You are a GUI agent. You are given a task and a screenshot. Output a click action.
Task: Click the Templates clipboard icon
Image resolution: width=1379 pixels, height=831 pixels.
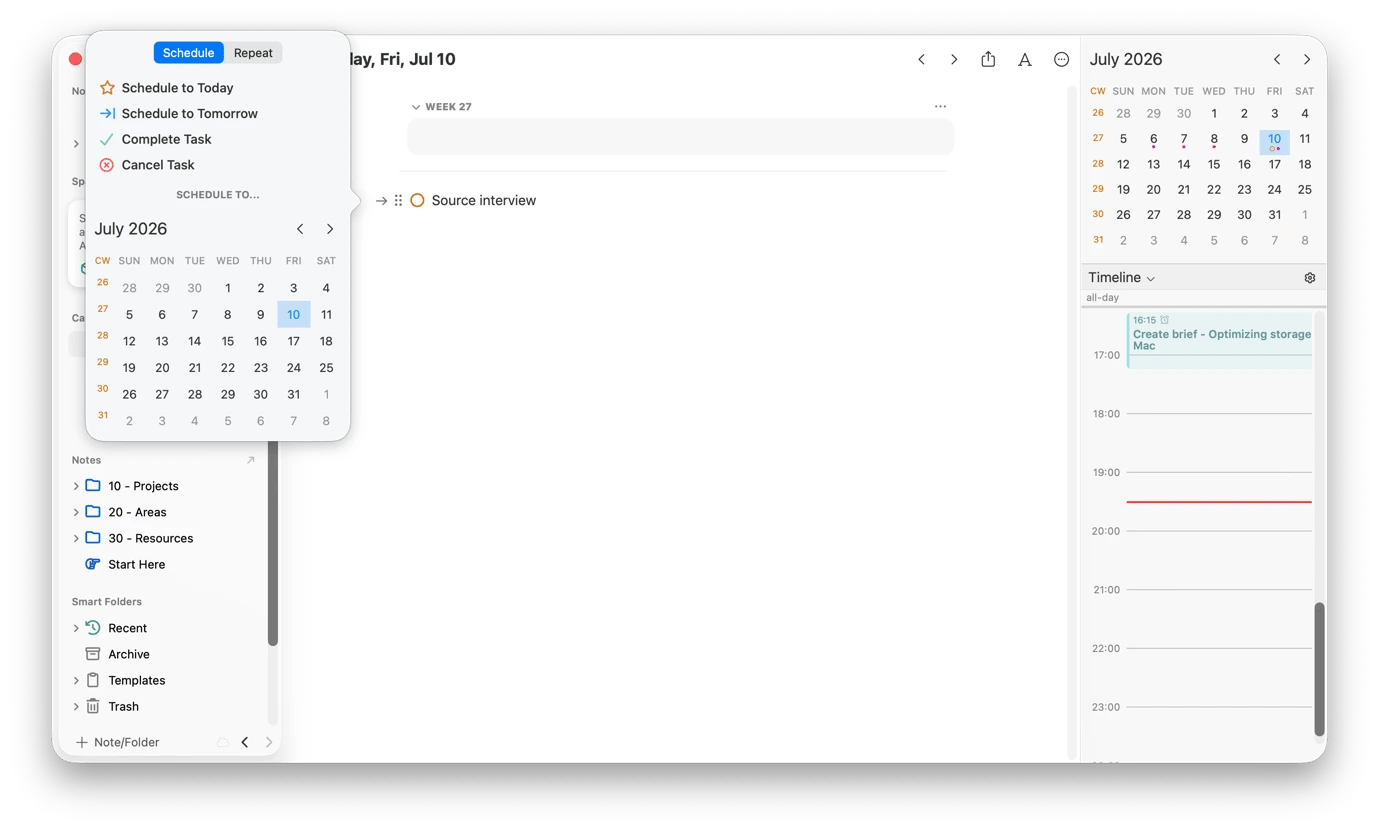click(x=93, y=680)
